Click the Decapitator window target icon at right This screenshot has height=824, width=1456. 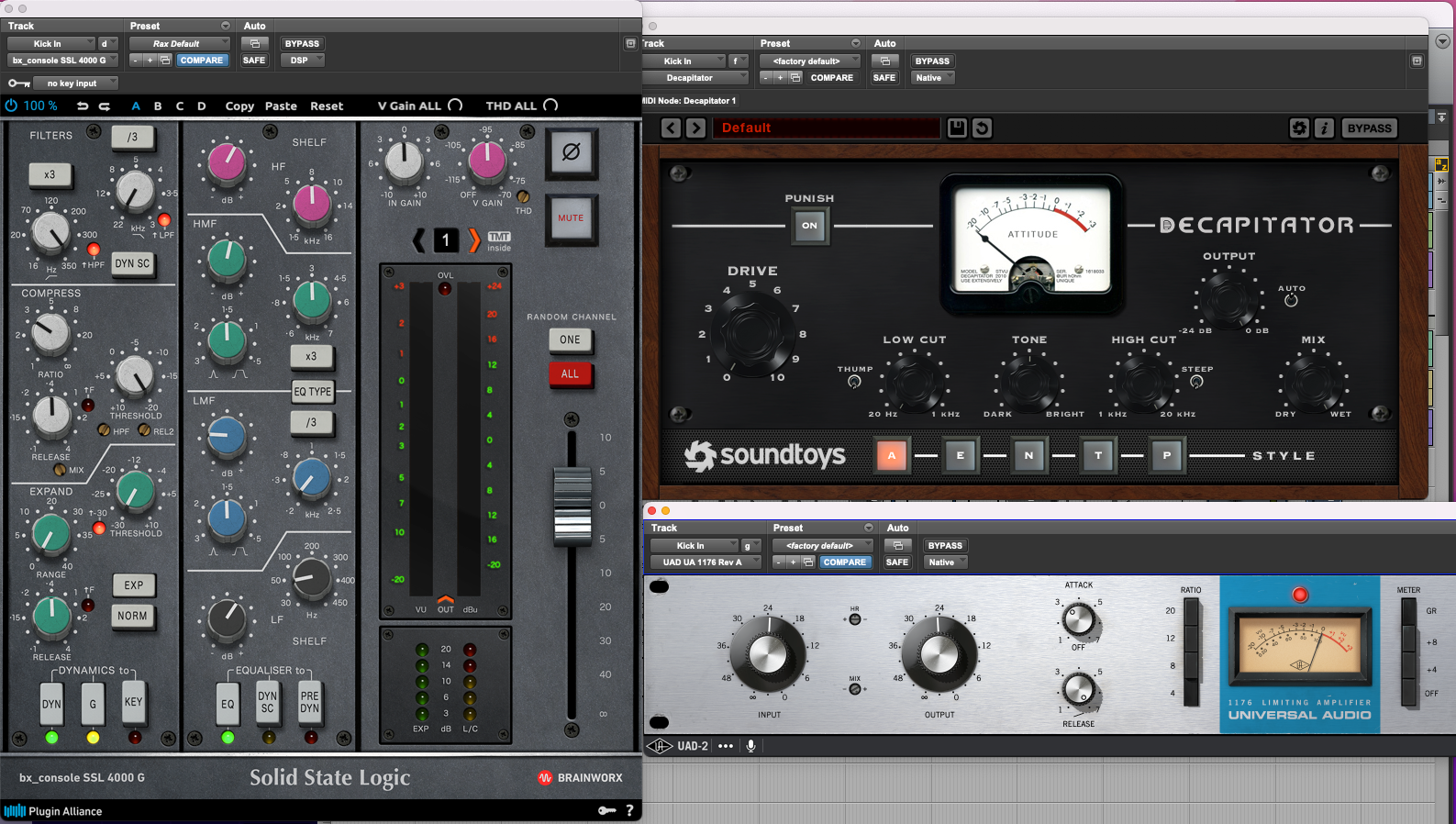point(1417,61)
